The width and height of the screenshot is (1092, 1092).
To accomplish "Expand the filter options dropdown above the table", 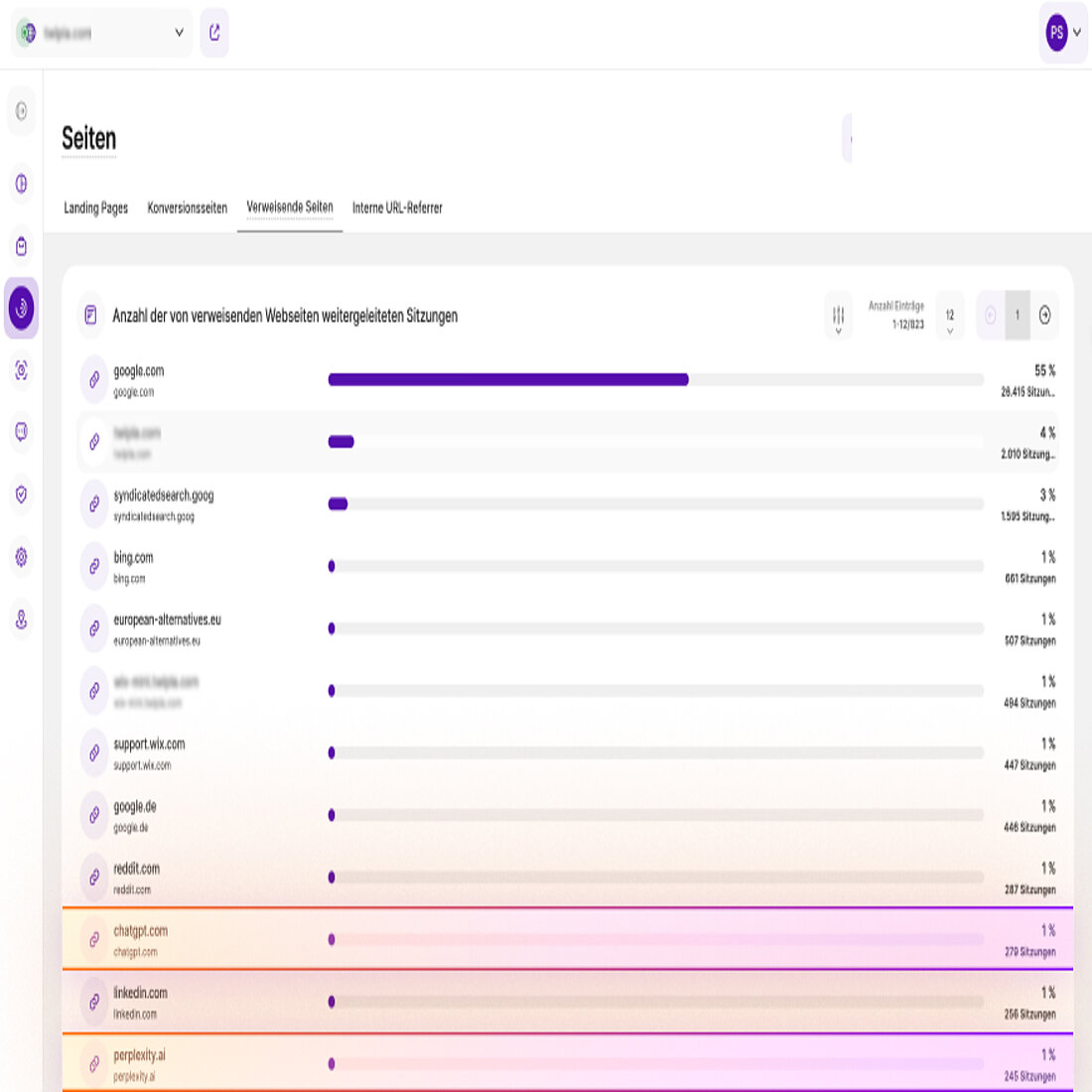I will (x=838, y=316).
